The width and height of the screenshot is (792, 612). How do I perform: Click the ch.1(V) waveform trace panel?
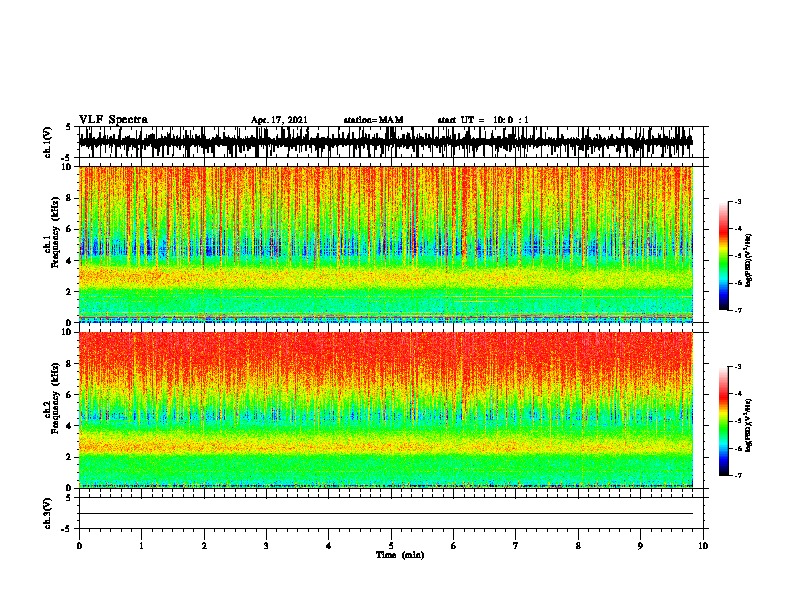click(x=393, y=142)
